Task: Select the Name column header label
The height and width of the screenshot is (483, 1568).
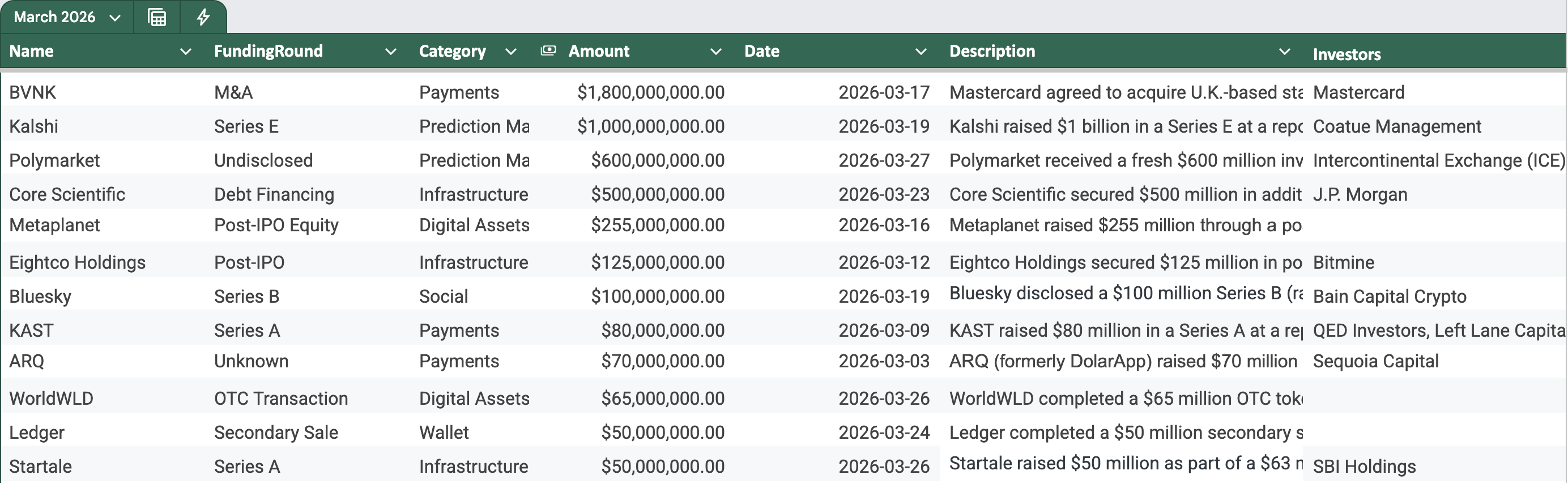Action: tap(32, 51)
